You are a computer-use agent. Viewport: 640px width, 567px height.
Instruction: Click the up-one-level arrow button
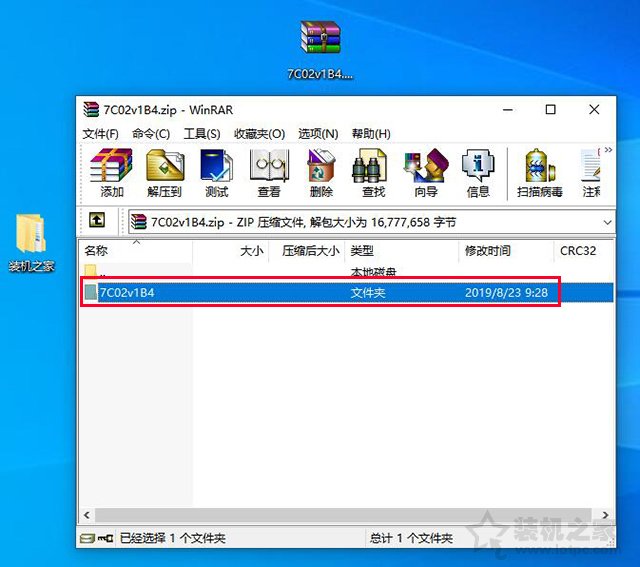coord(97,220)
